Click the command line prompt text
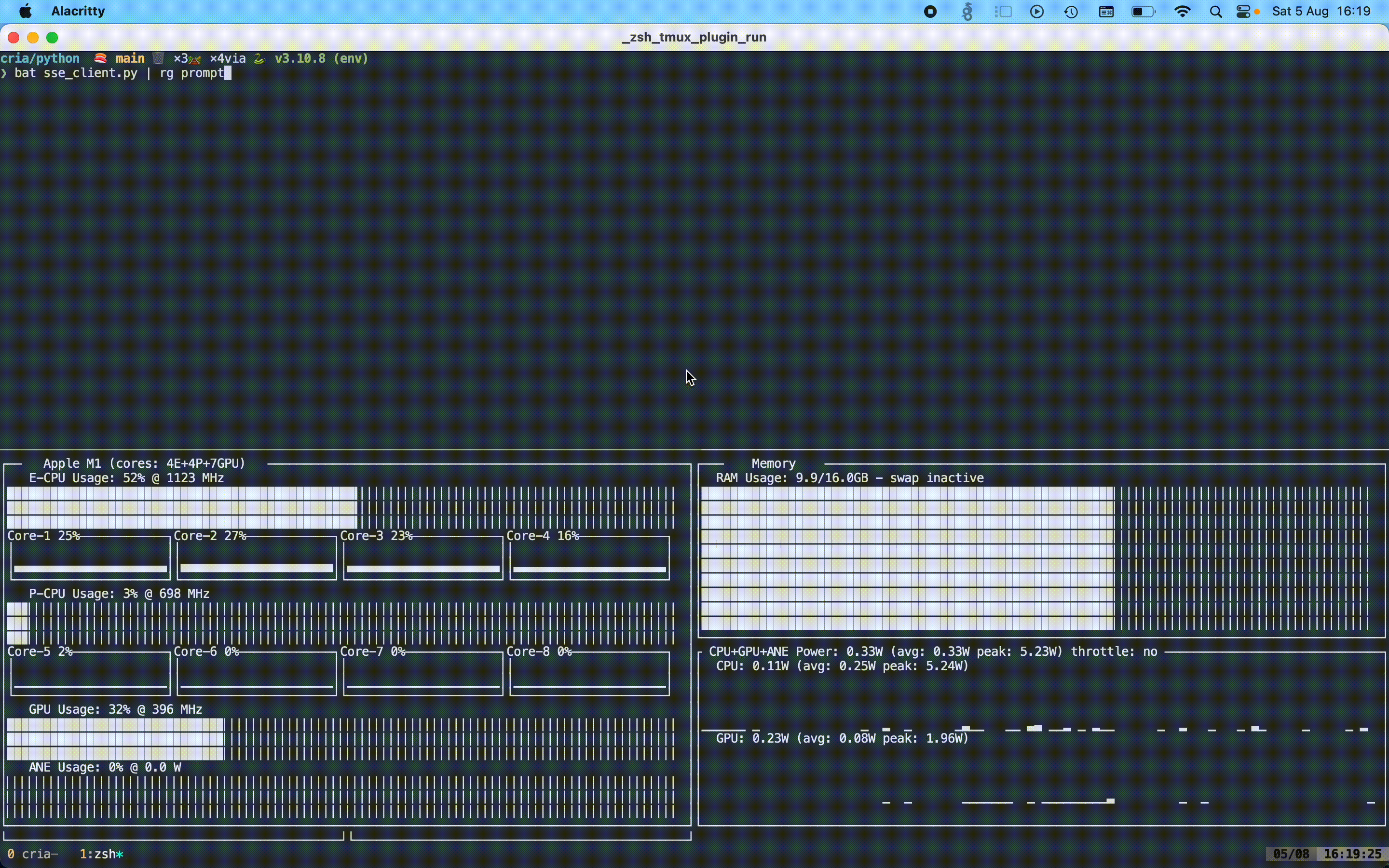This screenshot has width=1389, height=868. [119, 73]
